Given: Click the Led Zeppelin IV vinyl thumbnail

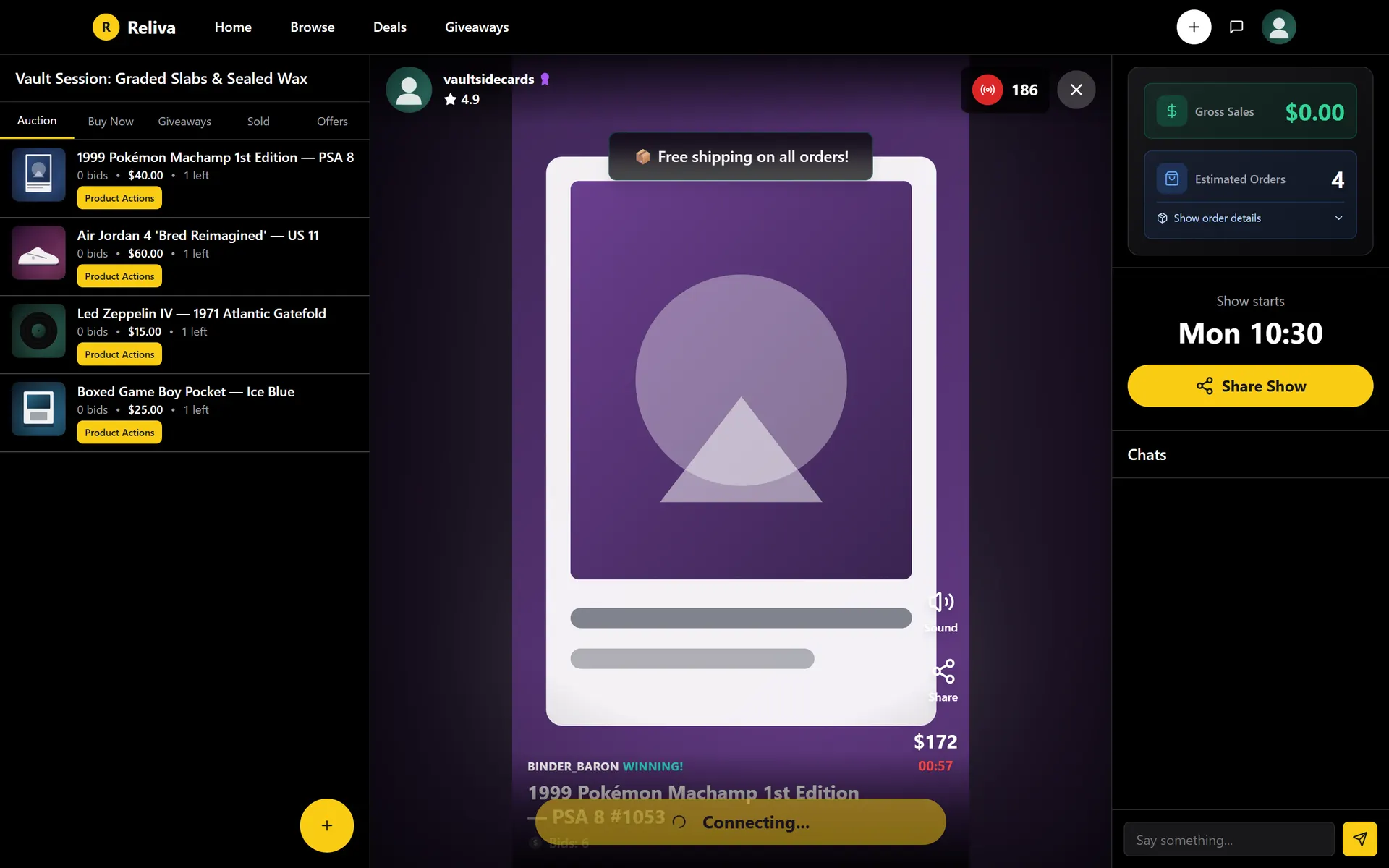Looking at the screenshot, I should click(x=38, y=331).
